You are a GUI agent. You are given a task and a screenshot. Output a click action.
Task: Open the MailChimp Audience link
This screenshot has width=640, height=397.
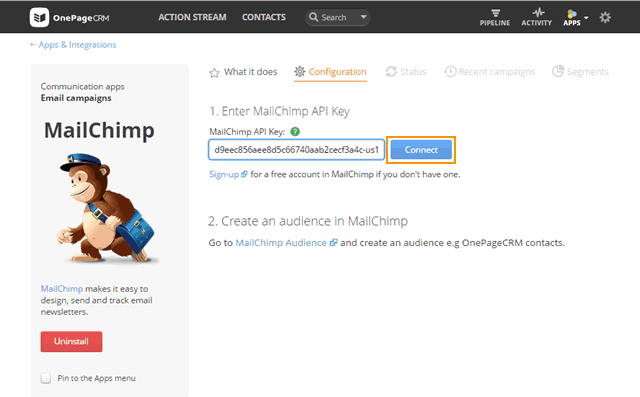coord(281,242)
